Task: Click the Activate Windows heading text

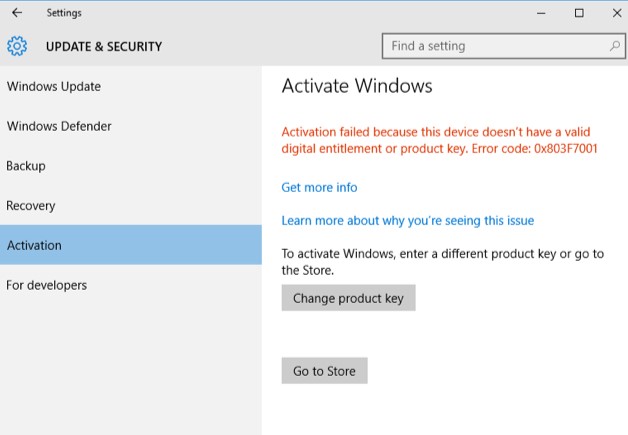Action: (x=357, y=86)
